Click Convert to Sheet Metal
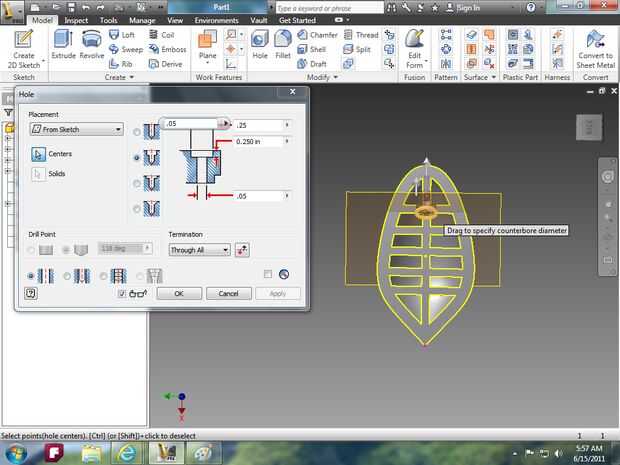This screenshot has height=465, width=620. click(x=595, y=49)
